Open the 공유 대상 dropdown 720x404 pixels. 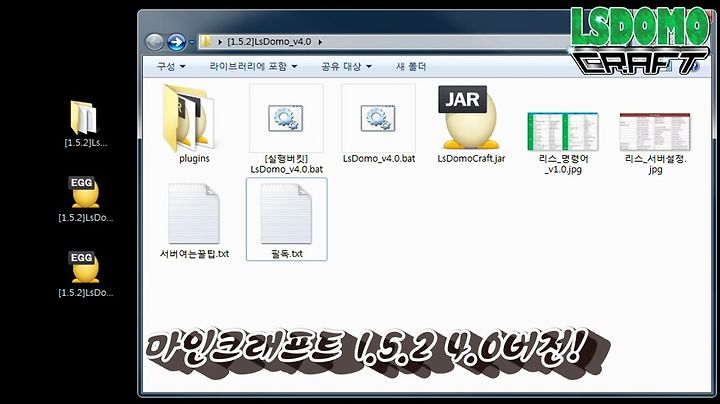point(346,67)
